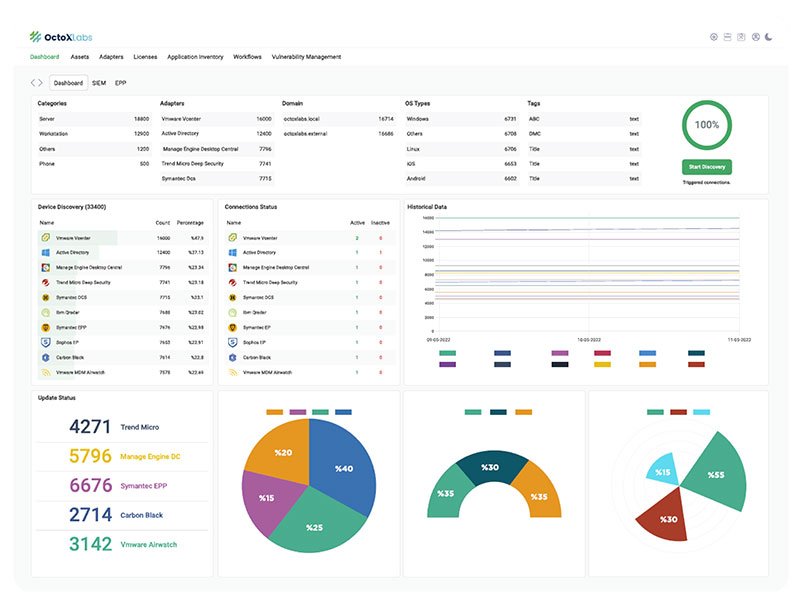Click the 100% discovery progress ring

pyautogui.click(x=707, y=125)
